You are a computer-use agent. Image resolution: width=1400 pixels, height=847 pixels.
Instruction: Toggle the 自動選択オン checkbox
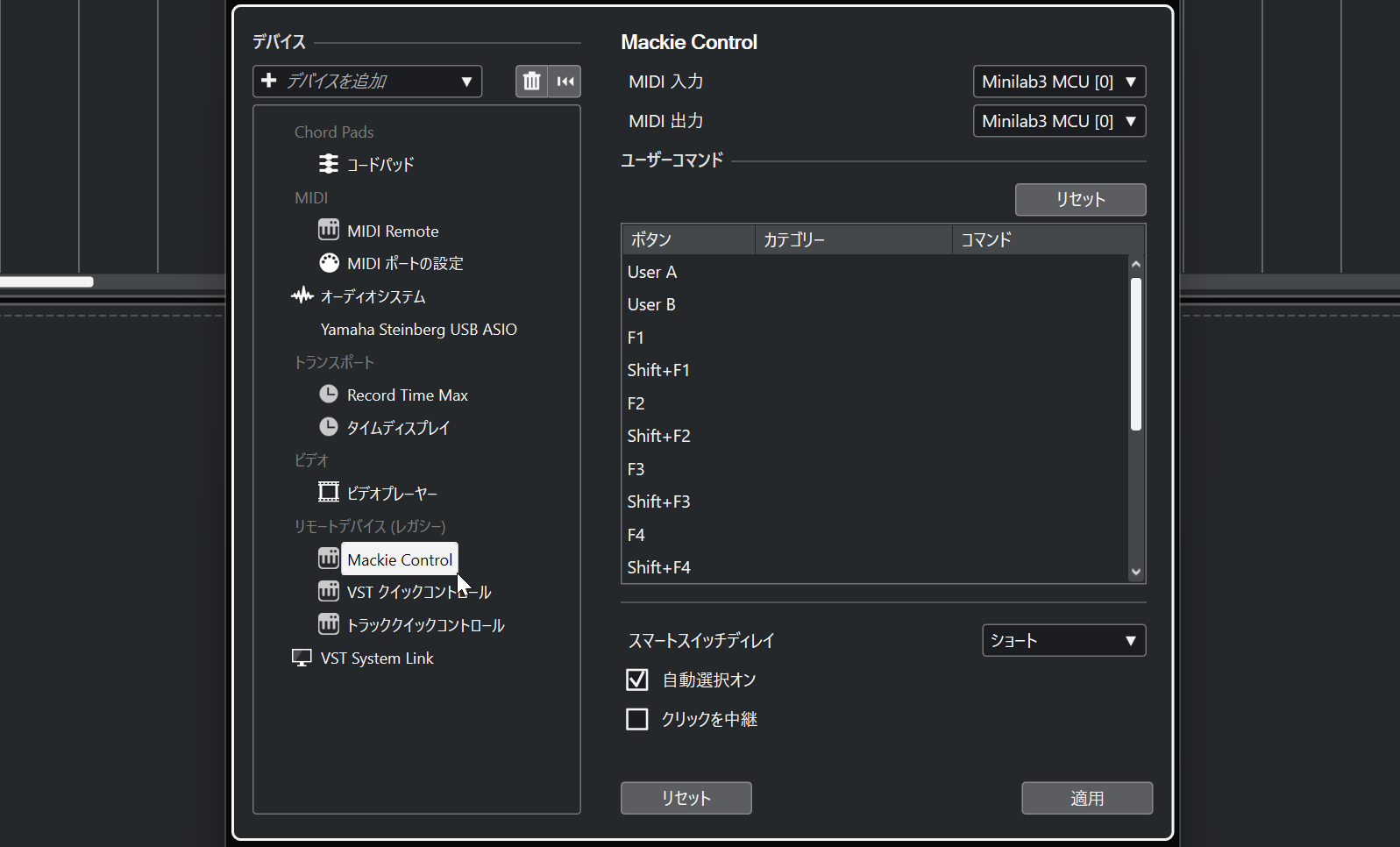[637, 680]
